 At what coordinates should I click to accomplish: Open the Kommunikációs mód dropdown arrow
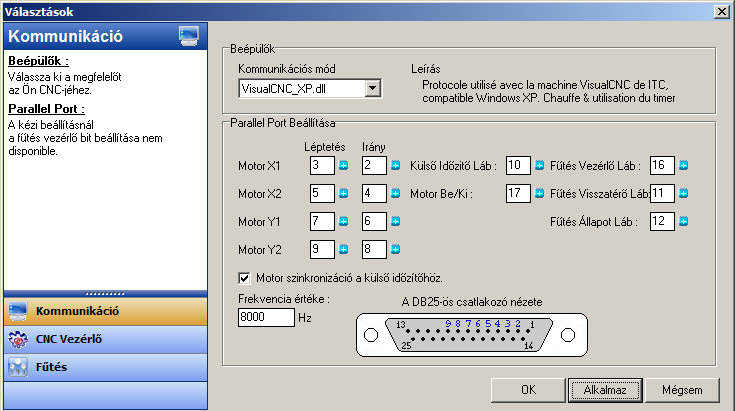pos(373,88)
